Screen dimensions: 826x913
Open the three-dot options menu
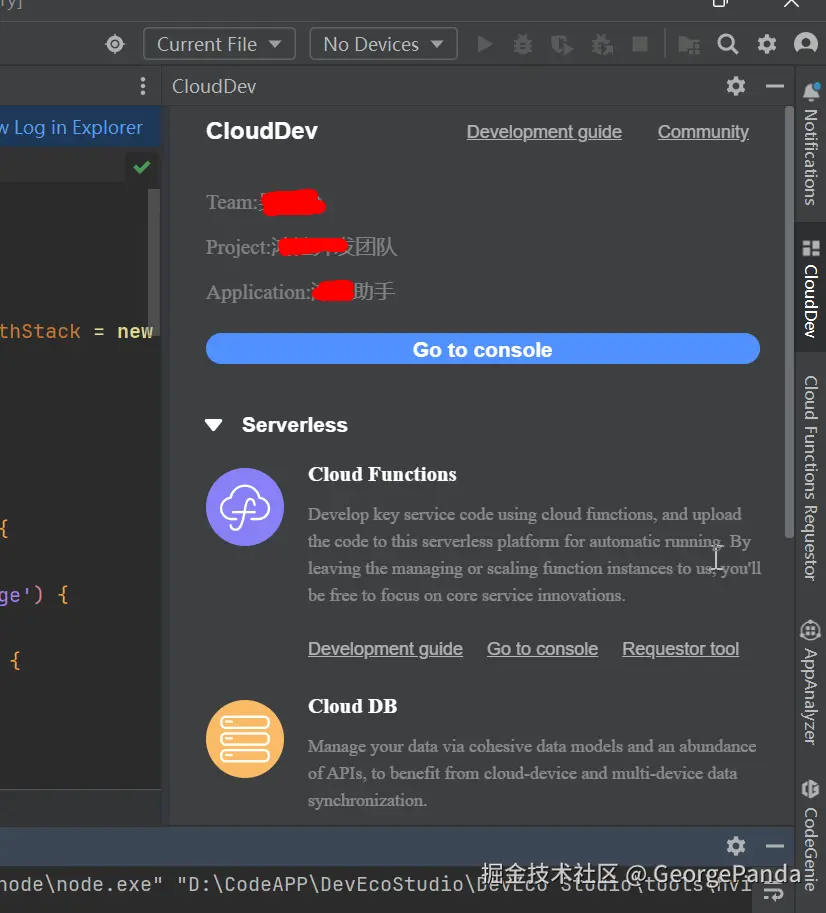coord(143,86)
